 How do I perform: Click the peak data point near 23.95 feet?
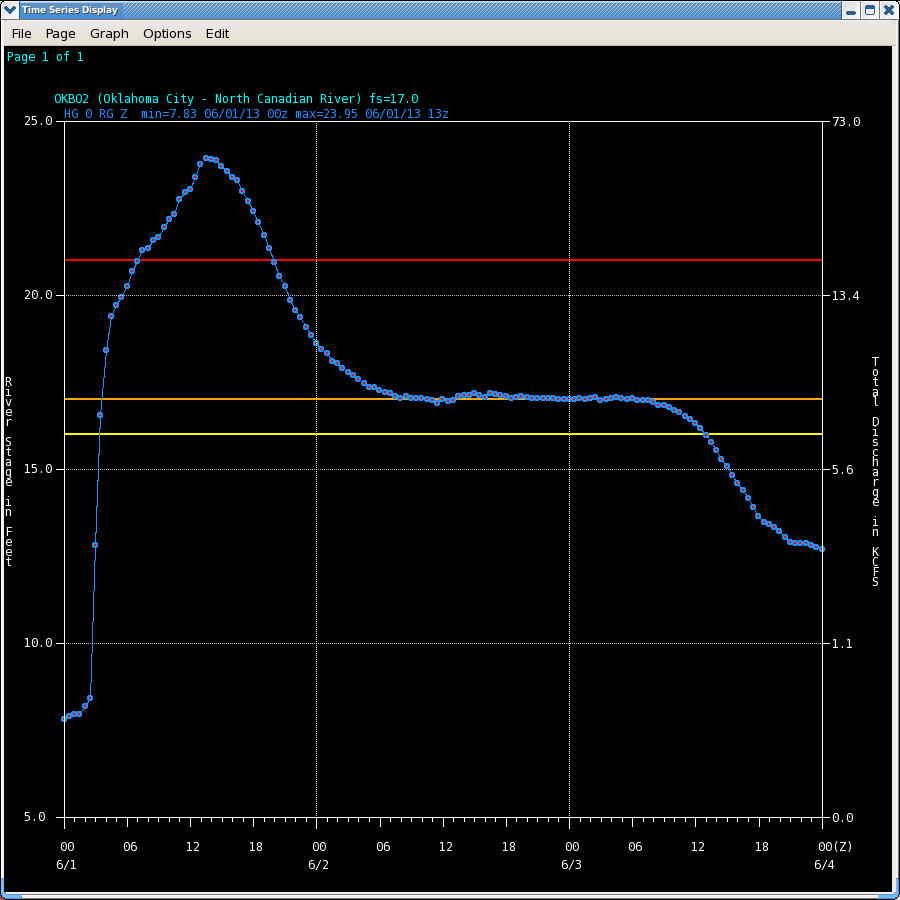coord(205,158)
